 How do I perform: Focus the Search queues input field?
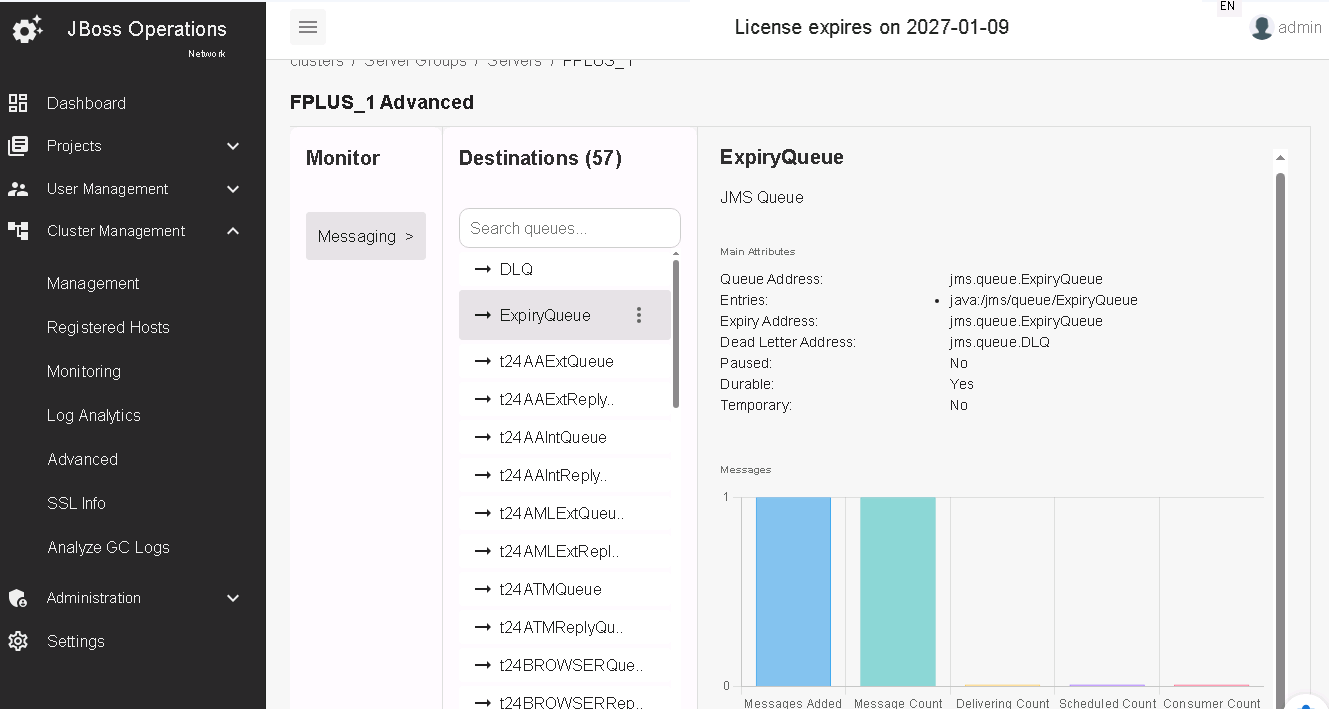[570, 228]
